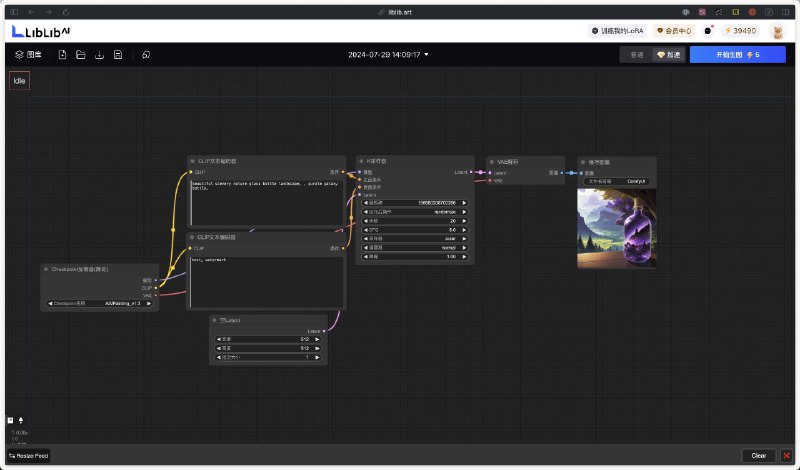The image size is (800, 470).
Task: Download the workflow with the download icon
Action: click(99, 55)
